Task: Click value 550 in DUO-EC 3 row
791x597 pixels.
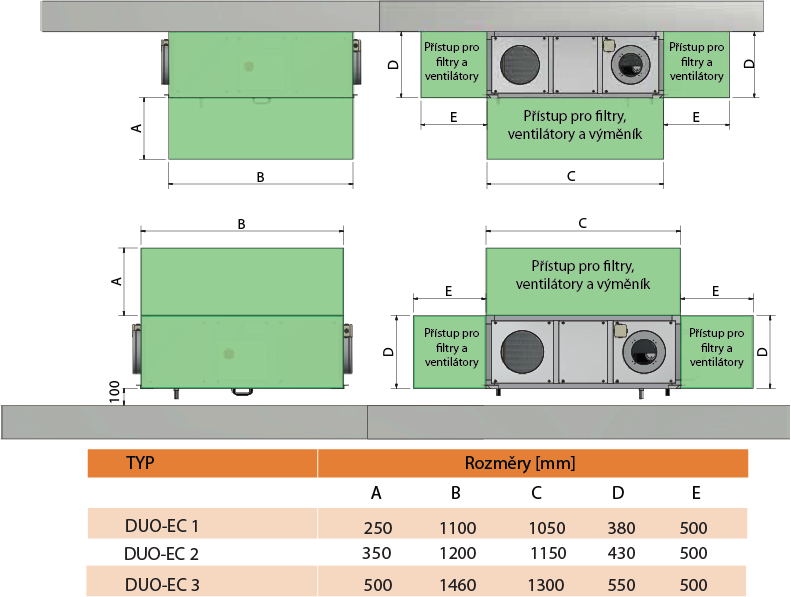Action: [x=621, y=585]
